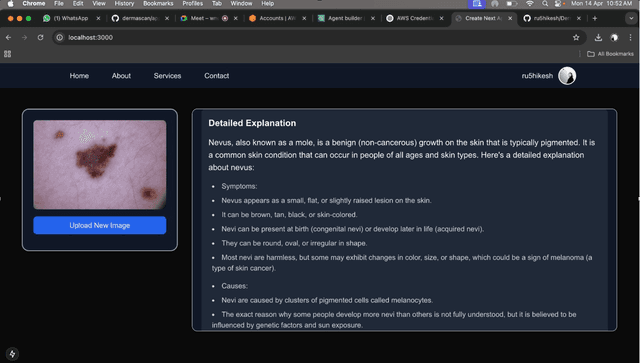Open the All Bookmarks folder
Viewport: 640px width, 363px height.
(610, 54)
